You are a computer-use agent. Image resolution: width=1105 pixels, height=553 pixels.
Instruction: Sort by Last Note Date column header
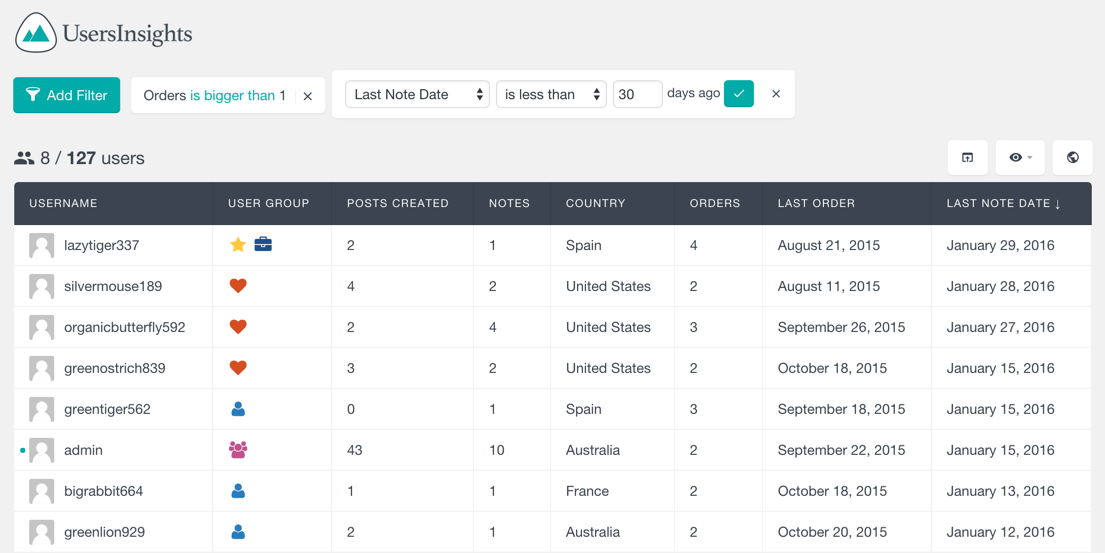[x=1003, y=203]
